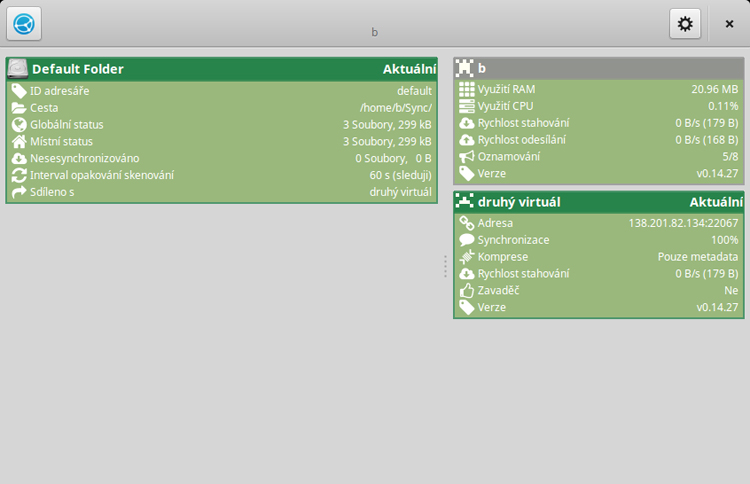750x484 pixels.
Task: Click the Místní status home icon
Action: tap(19, 142)
